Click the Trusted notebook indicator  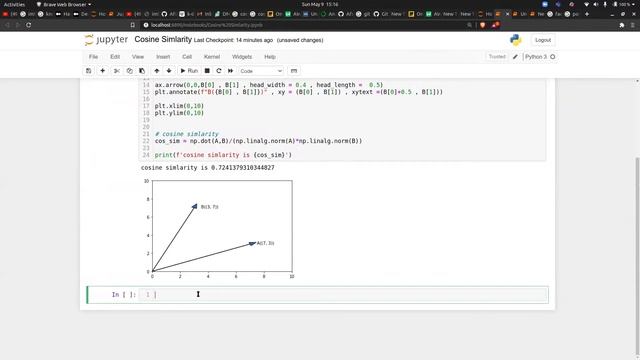point(497,57)
